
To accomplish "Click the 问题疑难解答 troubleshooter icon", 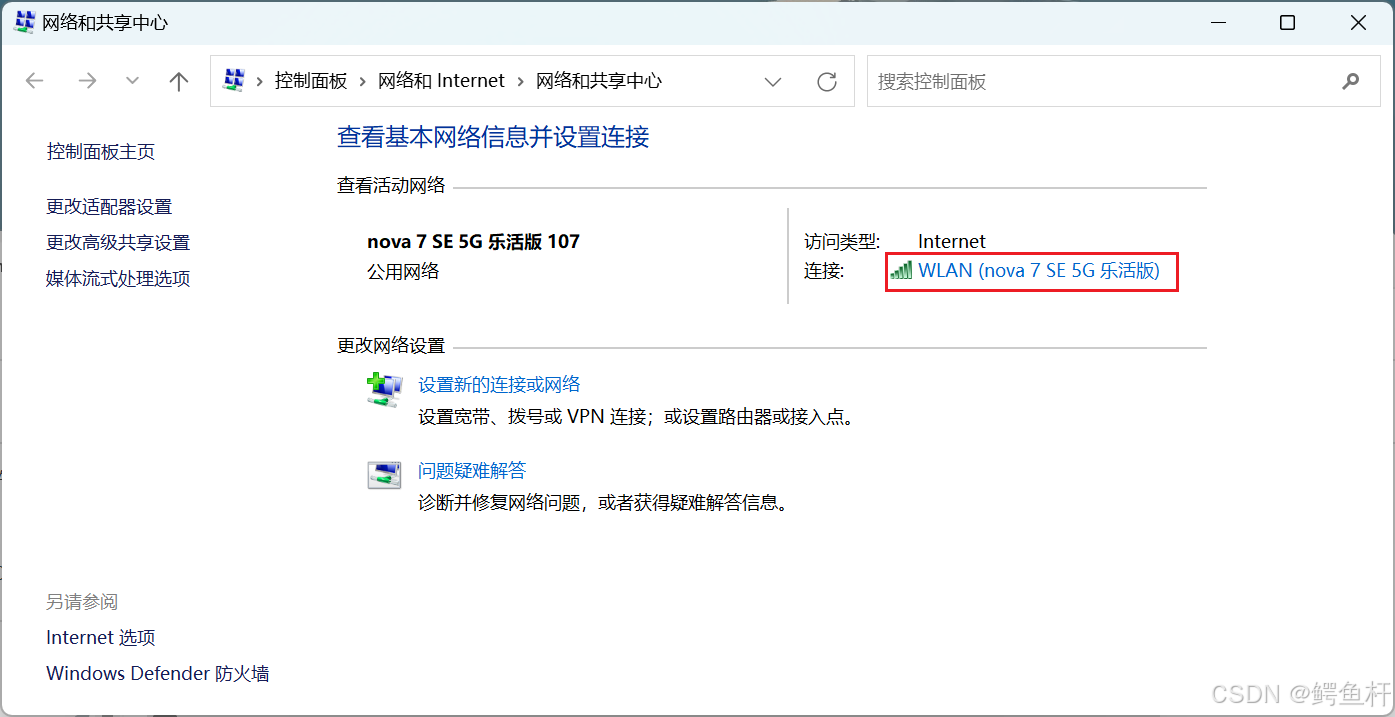I will tap(384, 475).
